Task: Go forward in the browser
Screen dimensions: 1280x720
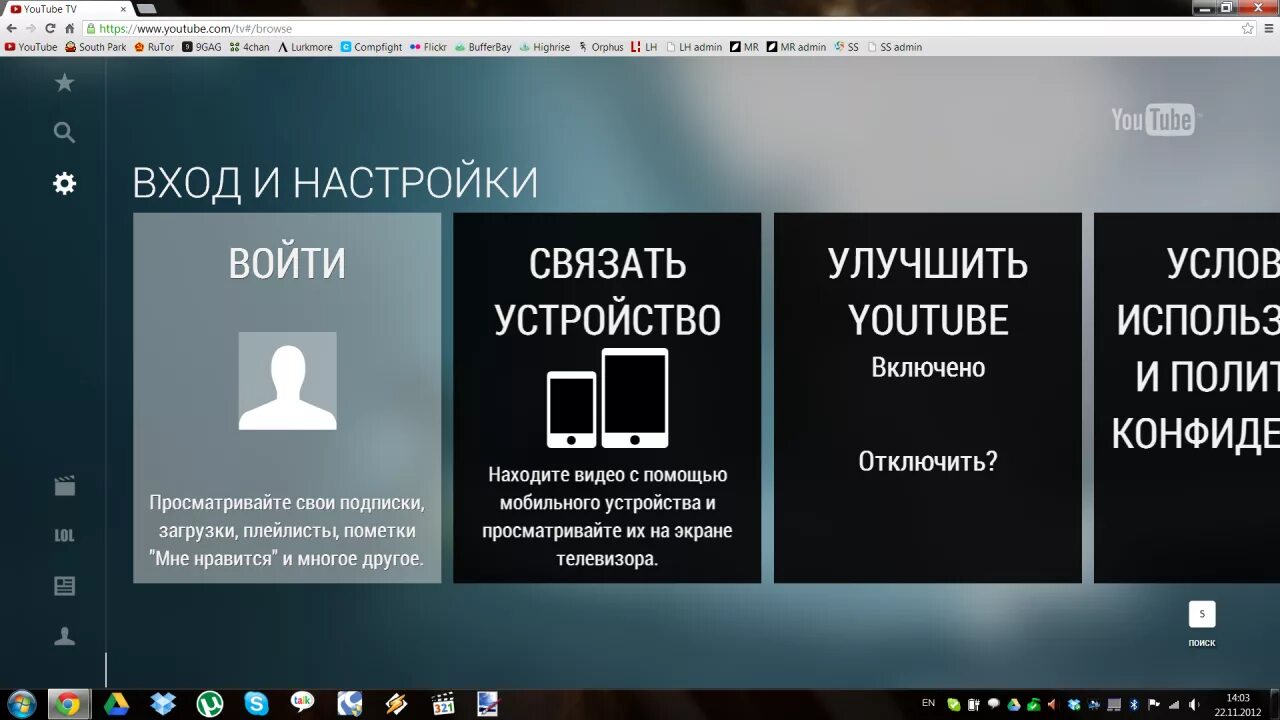Action: coord(29,29)
